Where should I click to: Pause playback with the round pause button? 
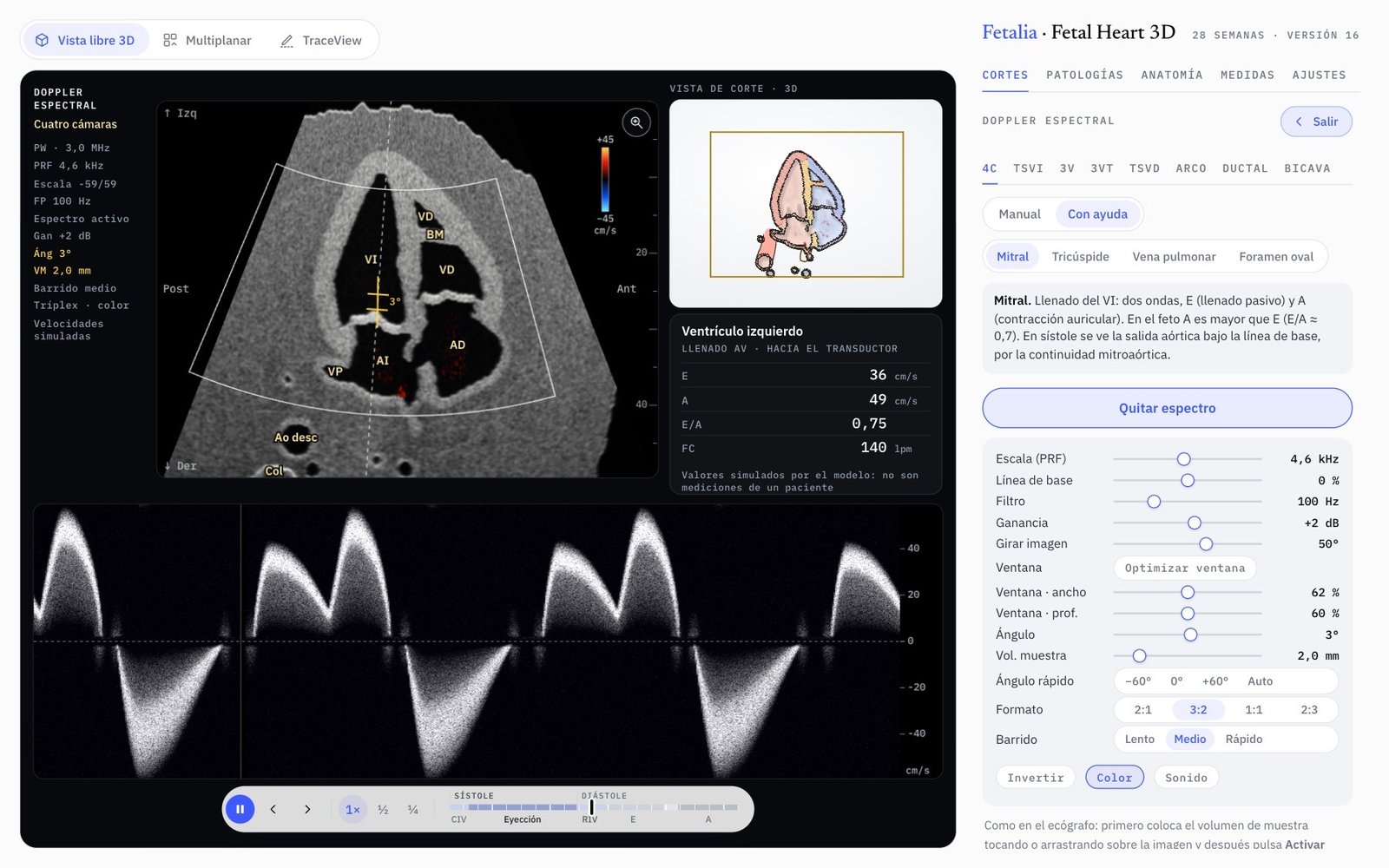[240, 809]
